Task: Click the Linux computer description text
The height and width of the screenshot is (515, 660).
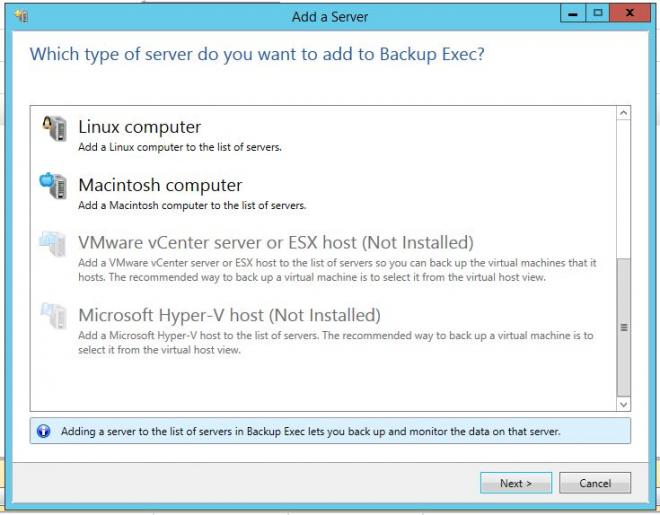Action: pos(180,148)
